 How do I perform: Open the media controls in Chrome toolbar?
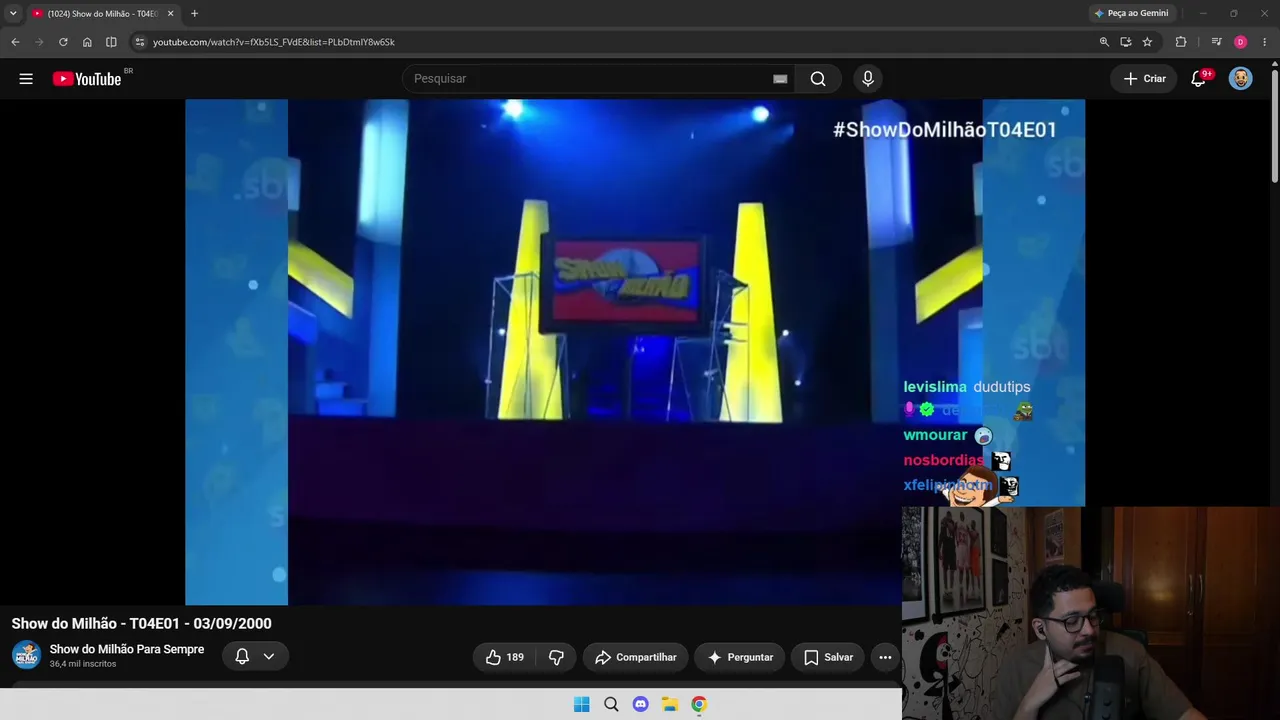click(1216, 42)
